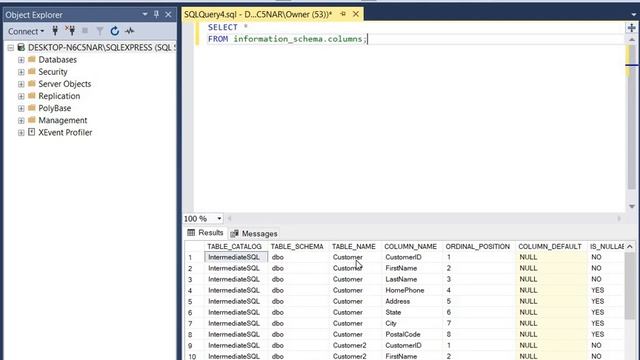Pin the Object Explorer panel
640x360 pixels.
tap(156, 14)
